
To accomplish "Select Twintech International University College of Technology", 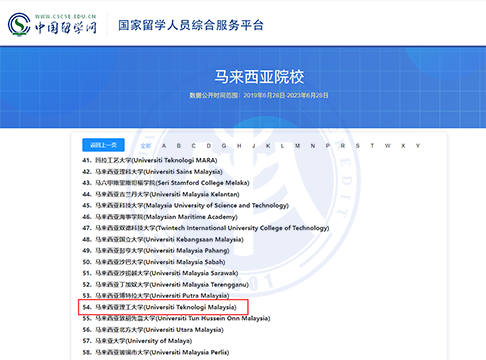I will [206, 228].
